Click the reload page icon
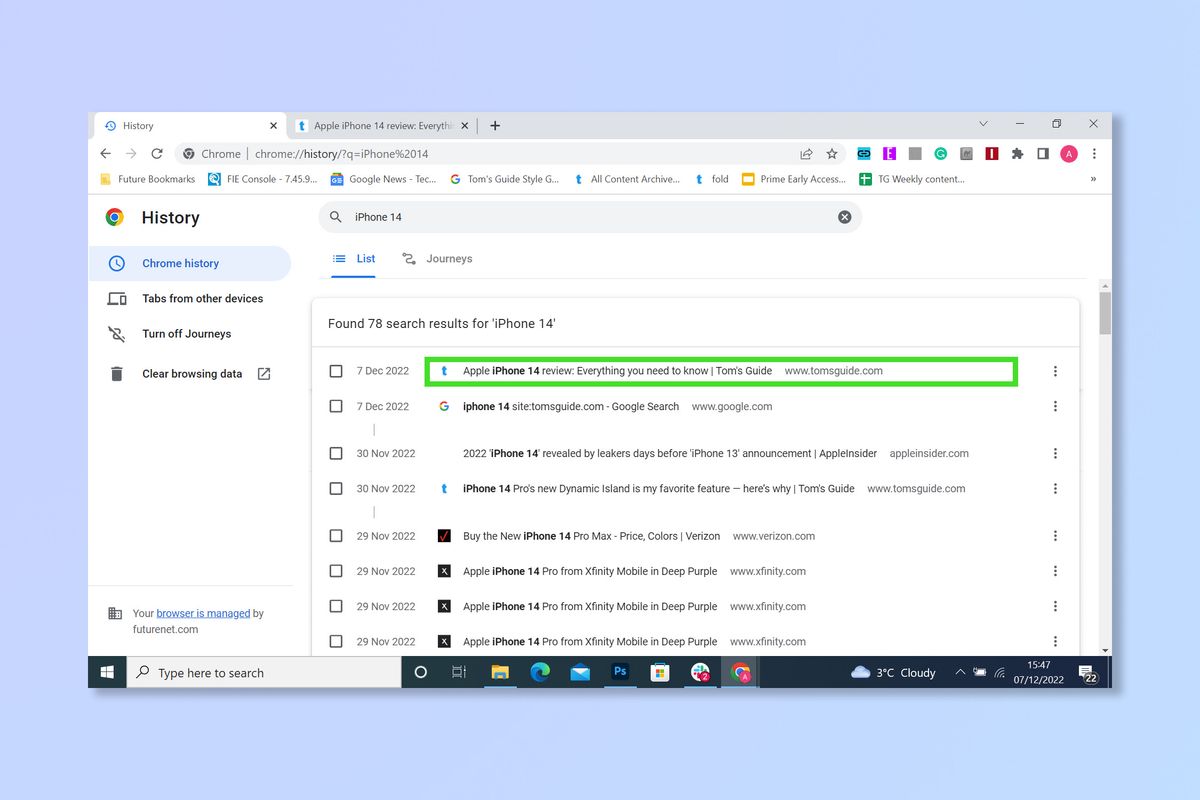 coord(157,154)
